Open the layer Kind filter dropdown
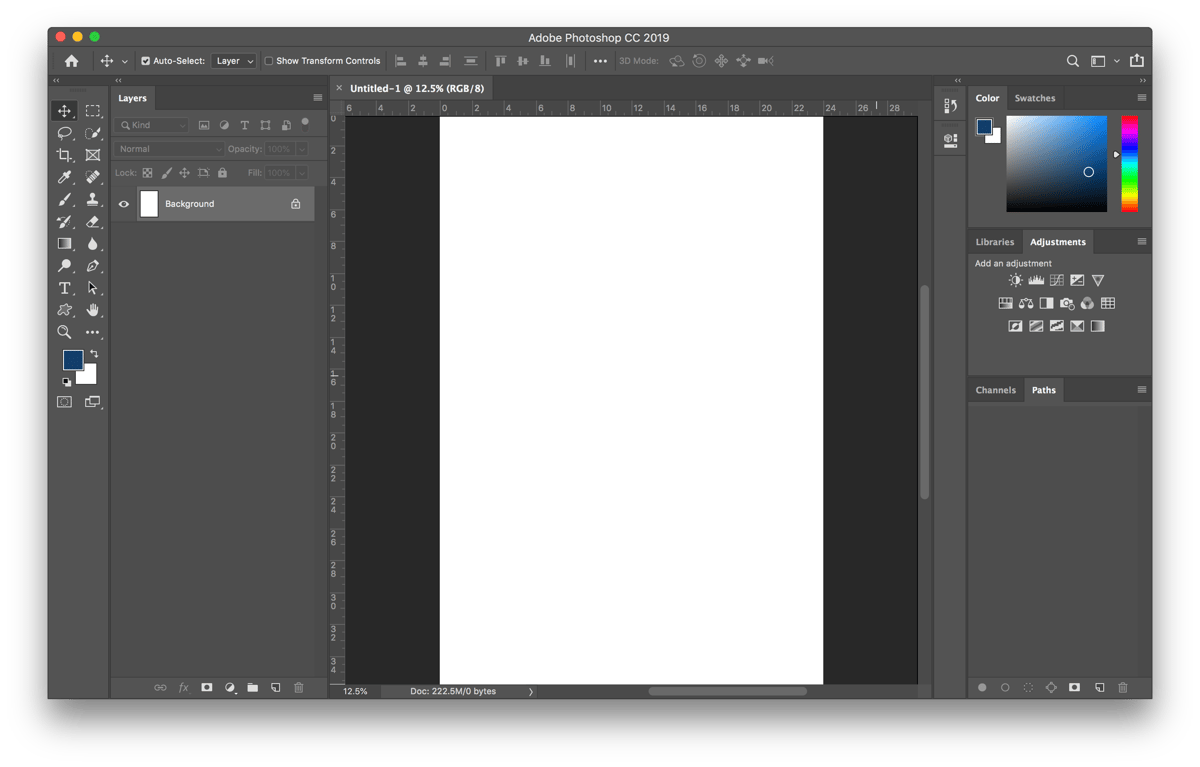The width and height of the screenshot is (1200, 767). pos(152,124)
